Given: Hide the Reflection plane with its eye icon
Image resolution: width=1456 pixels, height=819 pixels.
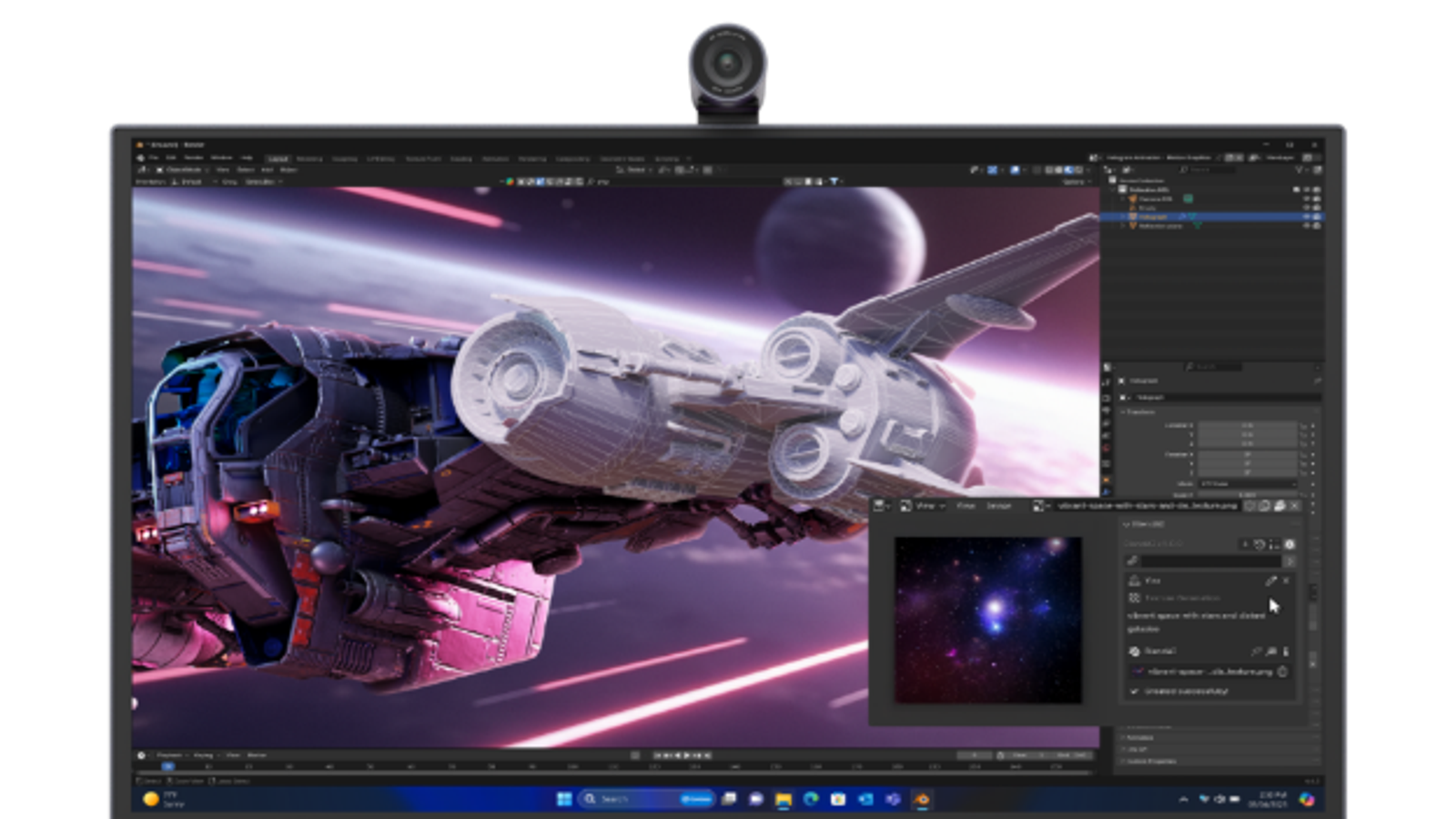Looking at the screenshot, I should tap(1307, 226).
